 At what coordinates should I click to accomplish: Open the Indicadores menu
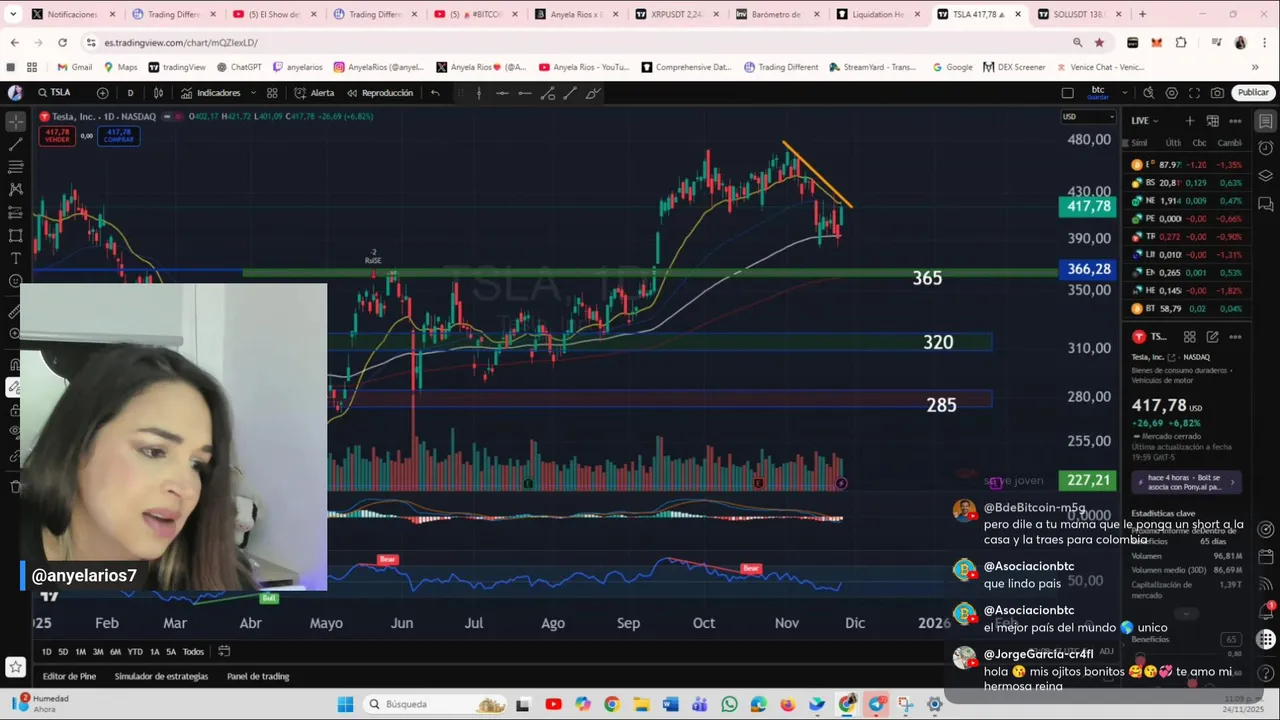[211, 93]
